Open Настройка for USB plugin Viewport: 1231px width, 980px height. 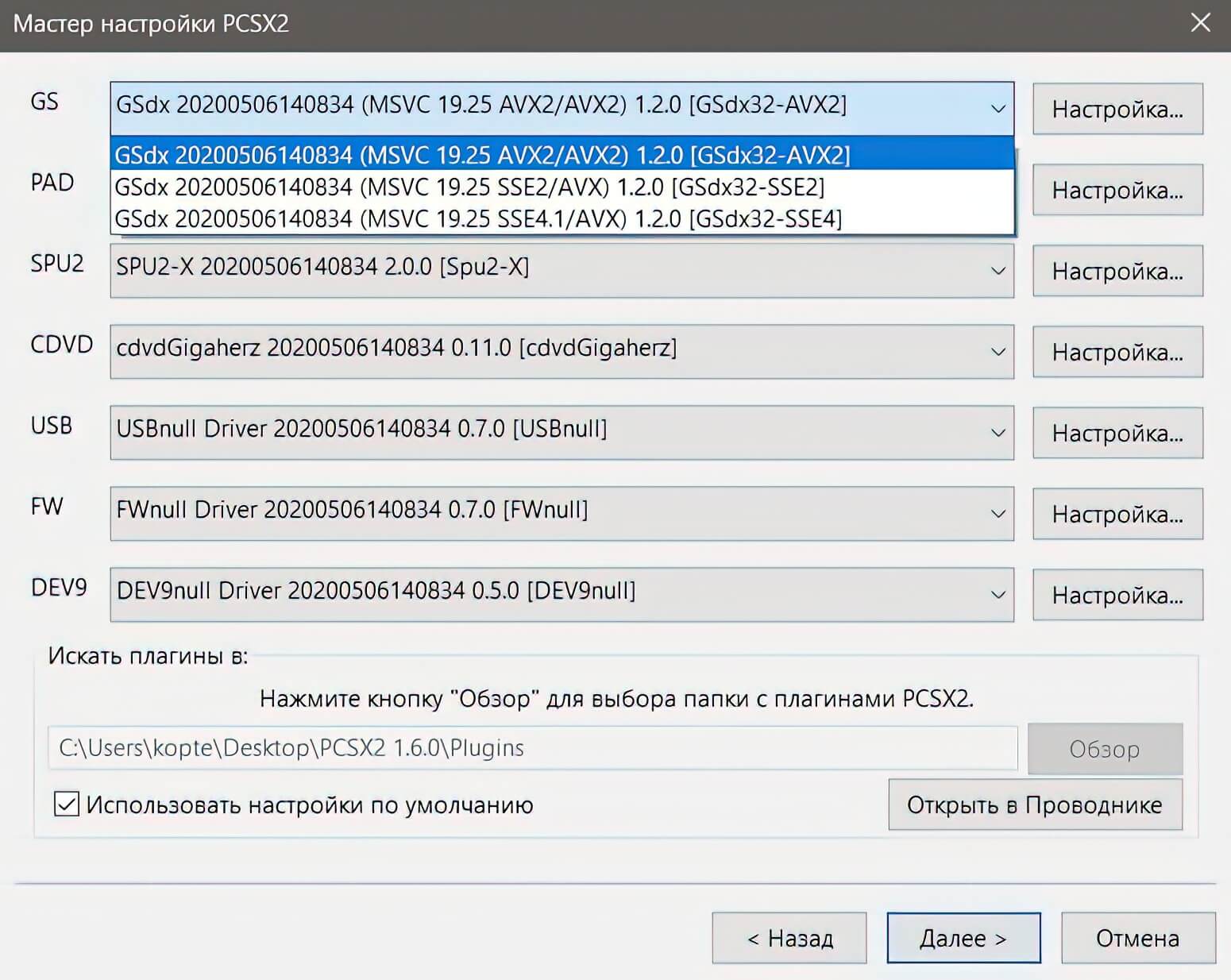[1117, 433]
